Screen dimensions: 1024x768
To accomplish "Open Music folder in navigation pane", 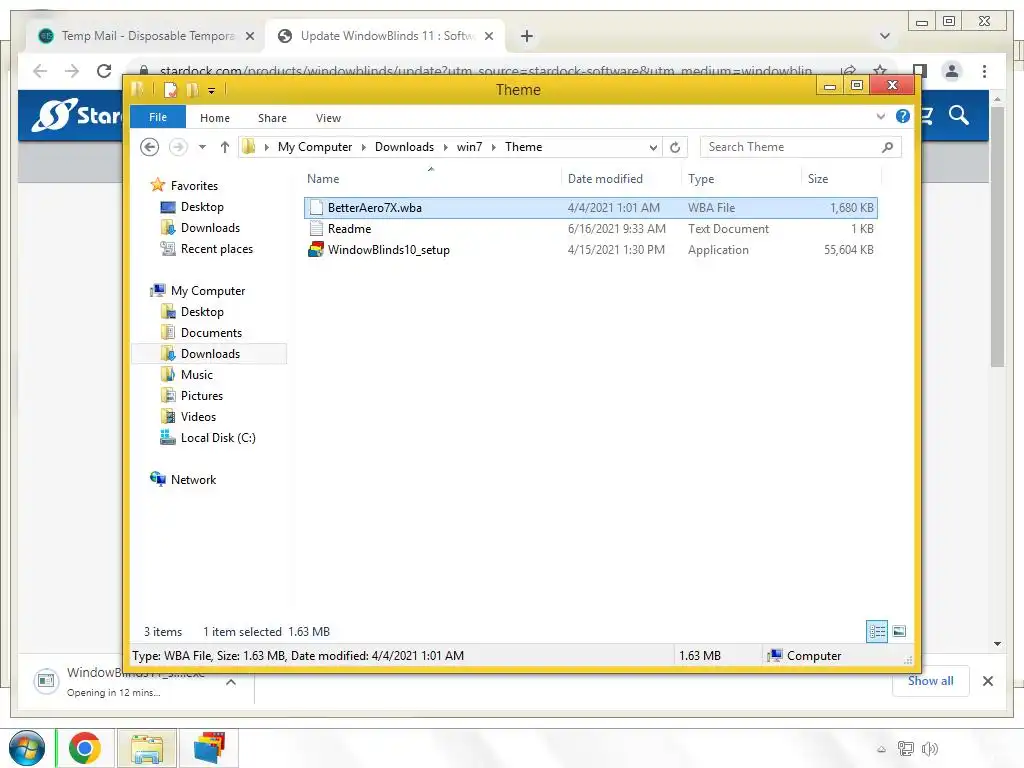I will [x=197, y=375].
